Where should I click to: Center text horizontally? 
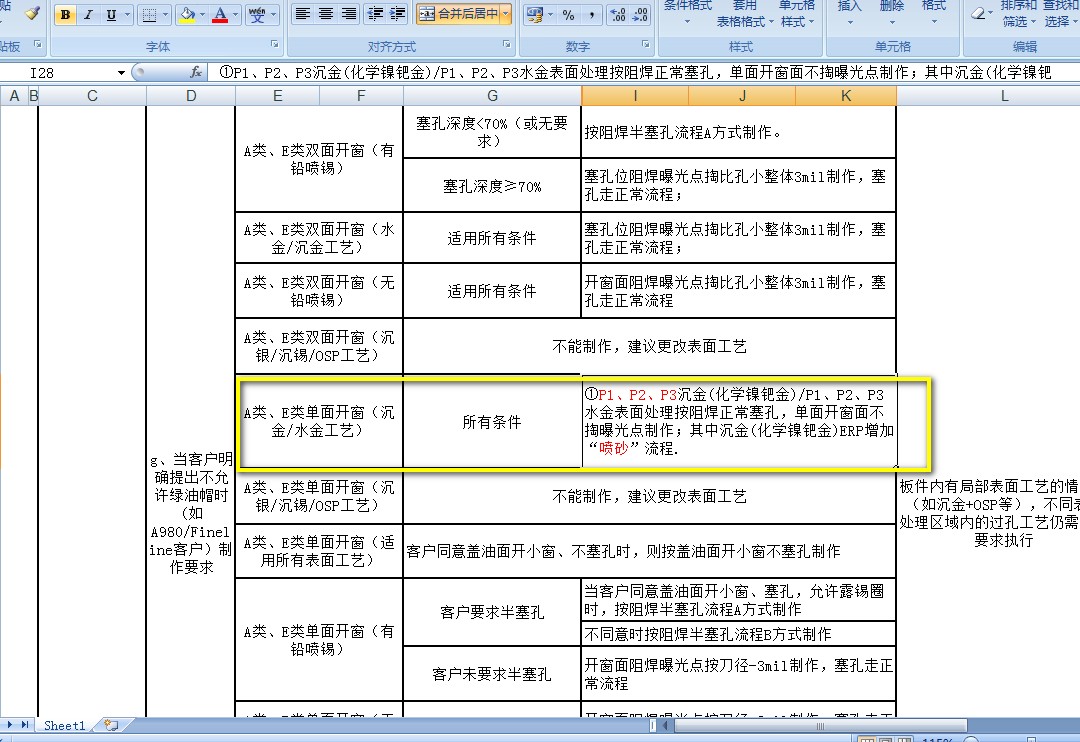click(326, 14)
